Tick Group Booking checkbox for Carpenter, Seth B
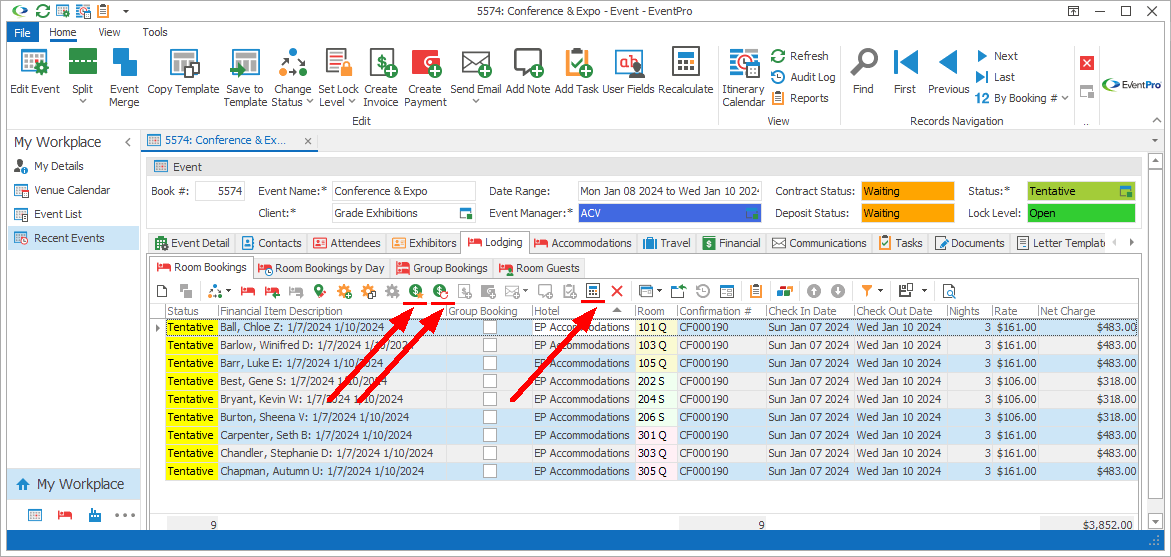Viewport: 1171px width, 557px height. coord(490,435)
